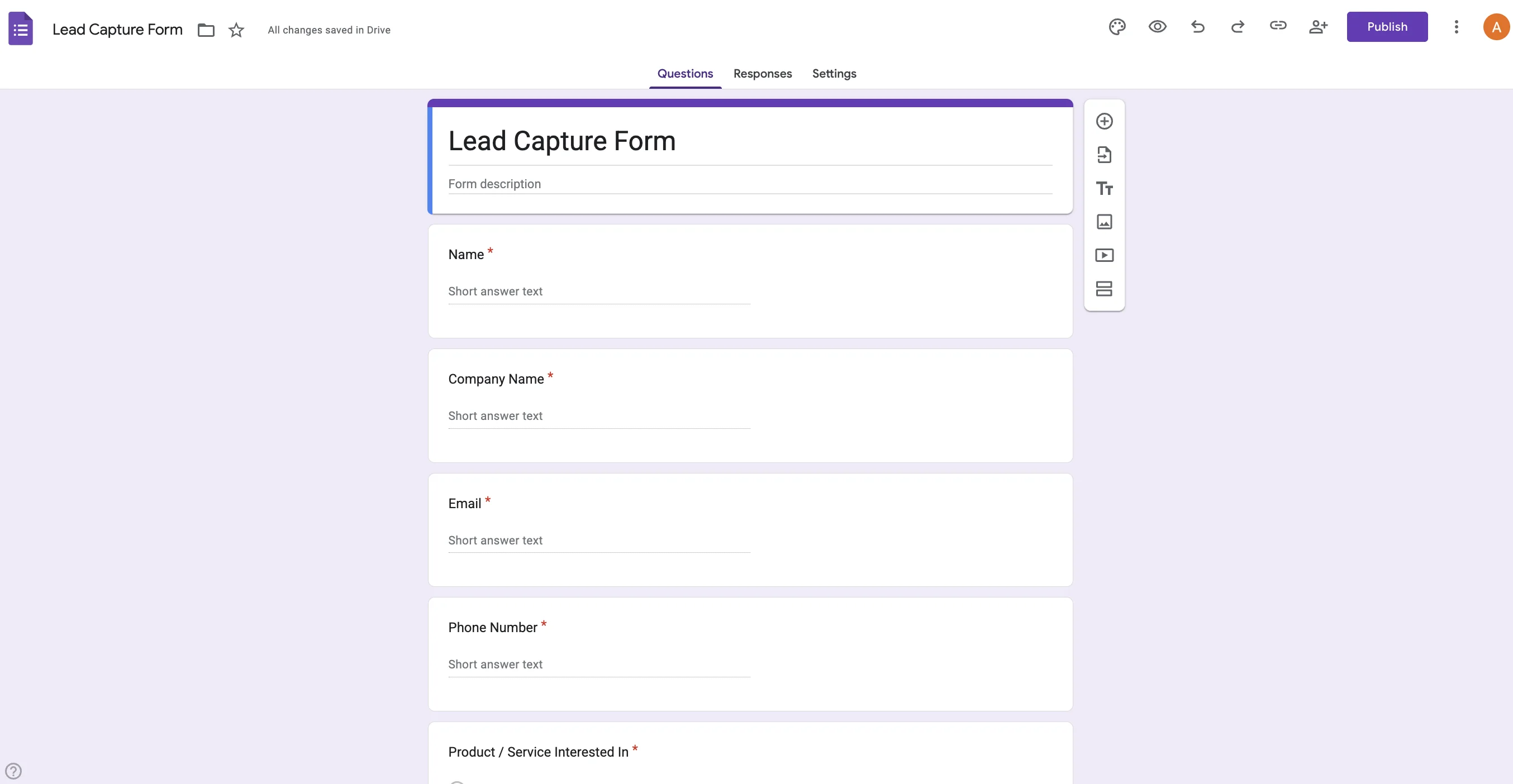The width and height of the screenshot is (1513, 784).
Task: Open the more options menu
Action: tap(1456, 27)
